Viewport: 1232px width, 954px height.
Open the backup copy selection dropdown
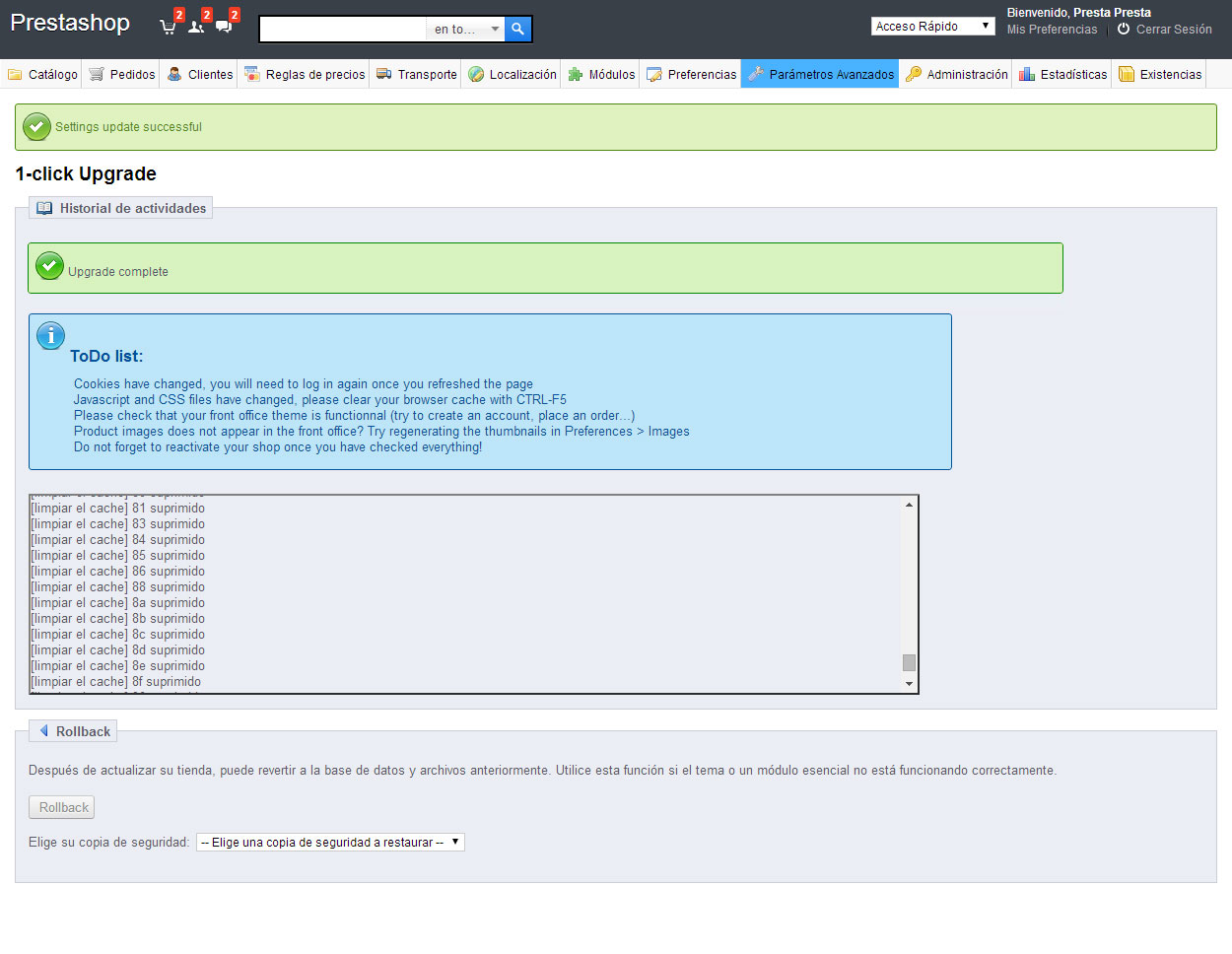(x=330, y=843)
